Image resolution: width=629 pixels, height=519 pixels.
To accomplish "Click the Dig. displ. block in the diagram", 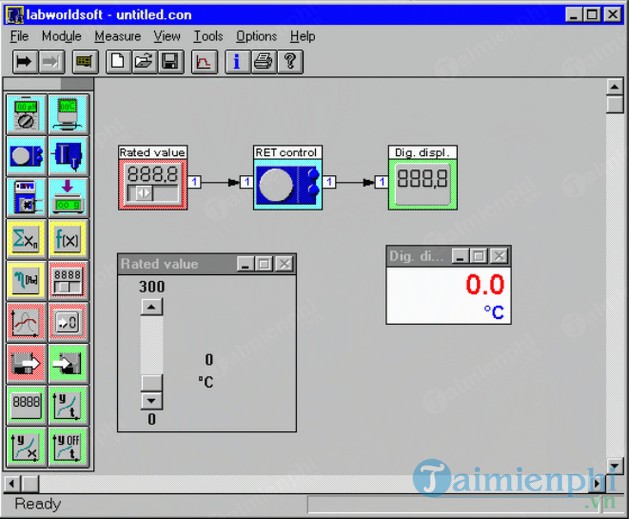I will 423,178.
